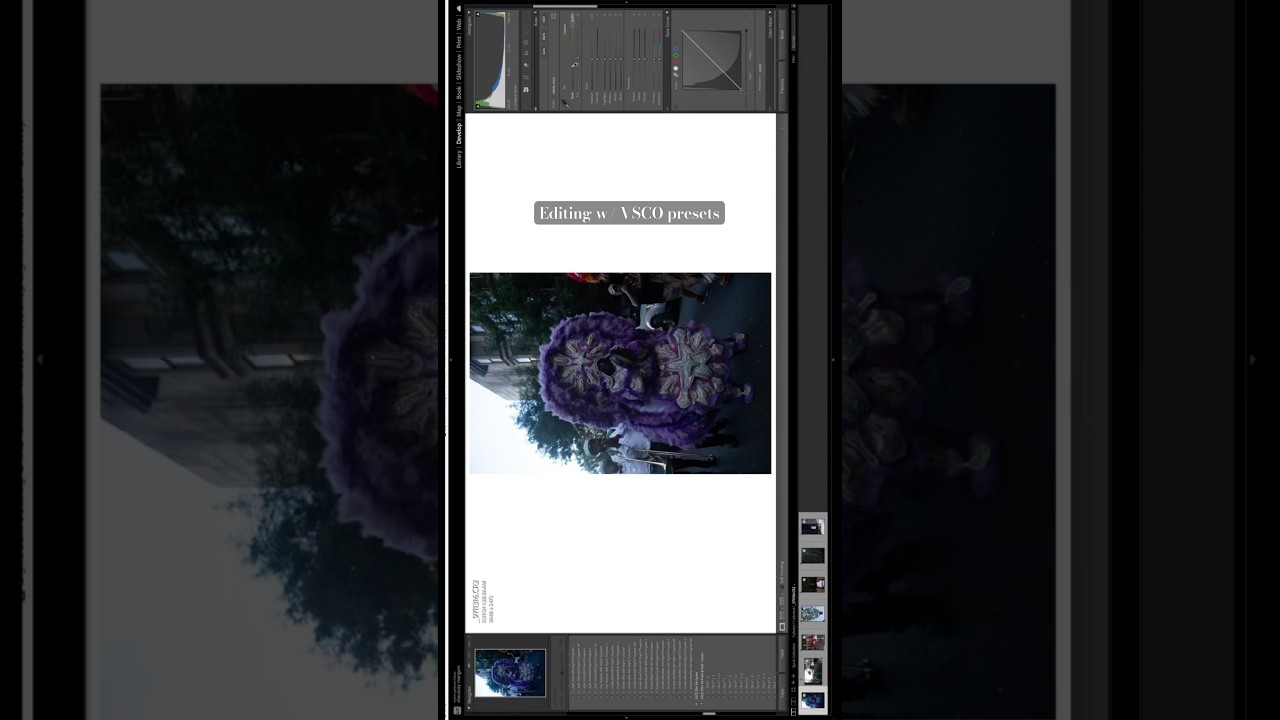Click the Paste settings button
The width and height of the screenshot is (1280, 720).
coord(782,654)
